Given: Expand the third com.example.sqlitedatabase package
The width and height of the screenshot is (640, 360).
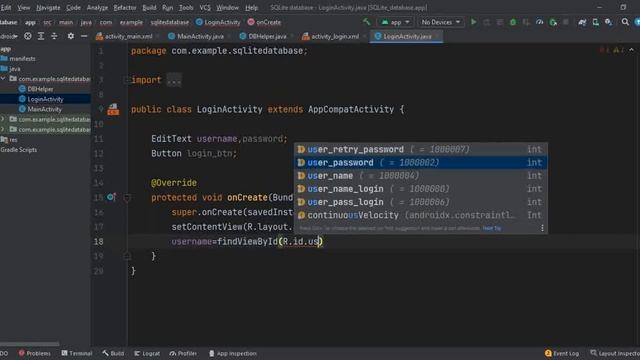Looking at the screenshot, I should pyautogui.click(x=3, y=129).
